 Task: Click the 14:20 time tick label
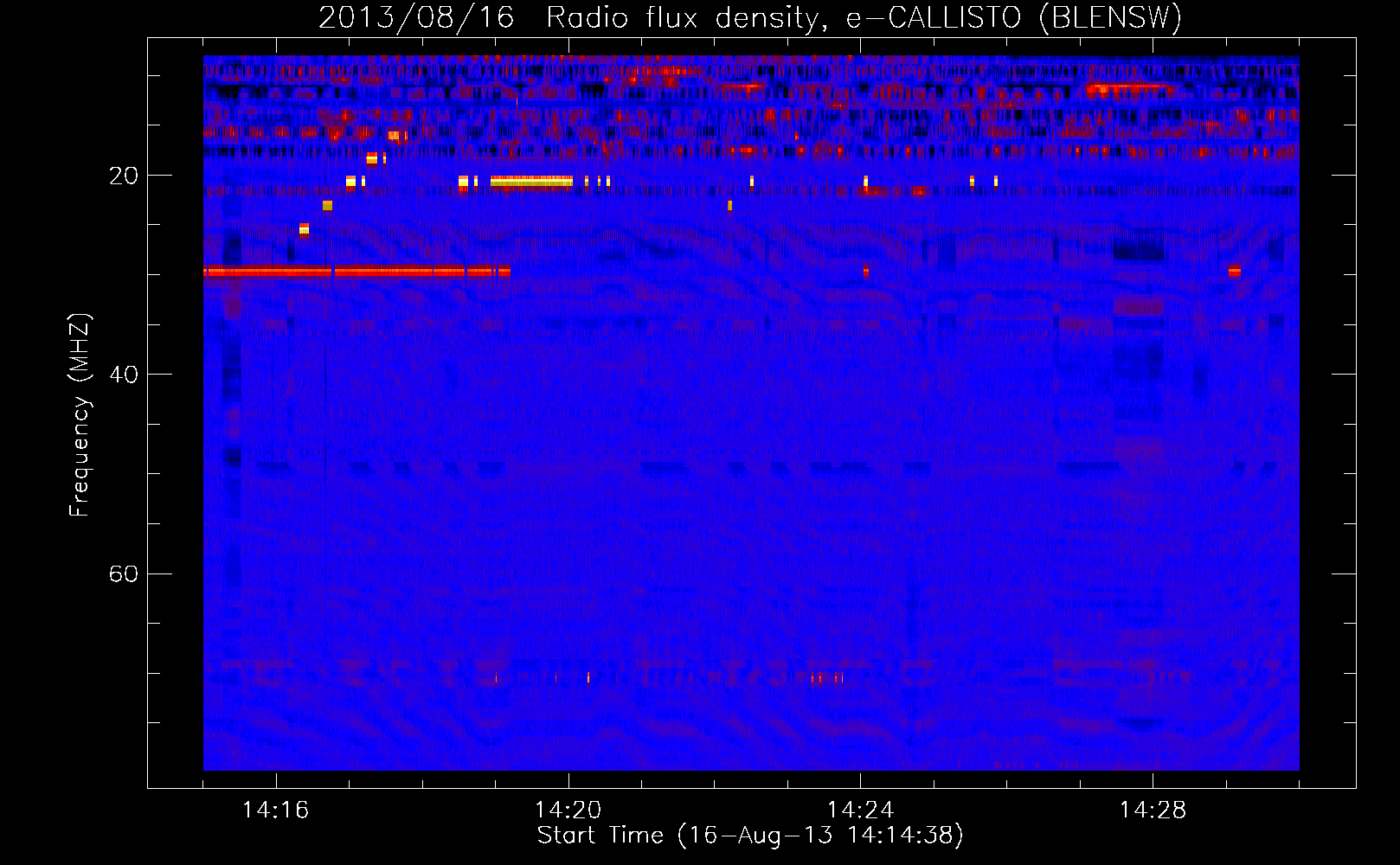(568, 810)
